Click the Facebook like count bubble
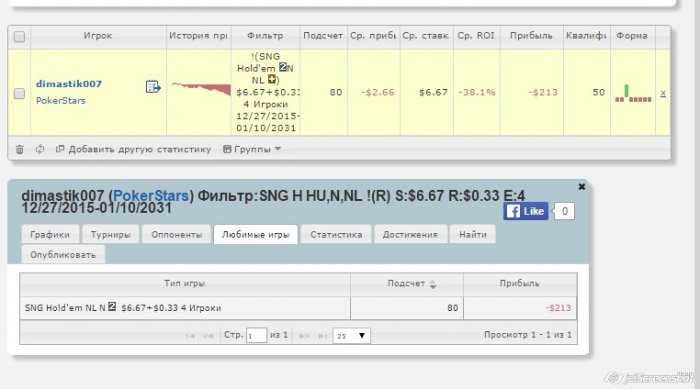Screen dimensions: 700x389 [x=564, y=211]
